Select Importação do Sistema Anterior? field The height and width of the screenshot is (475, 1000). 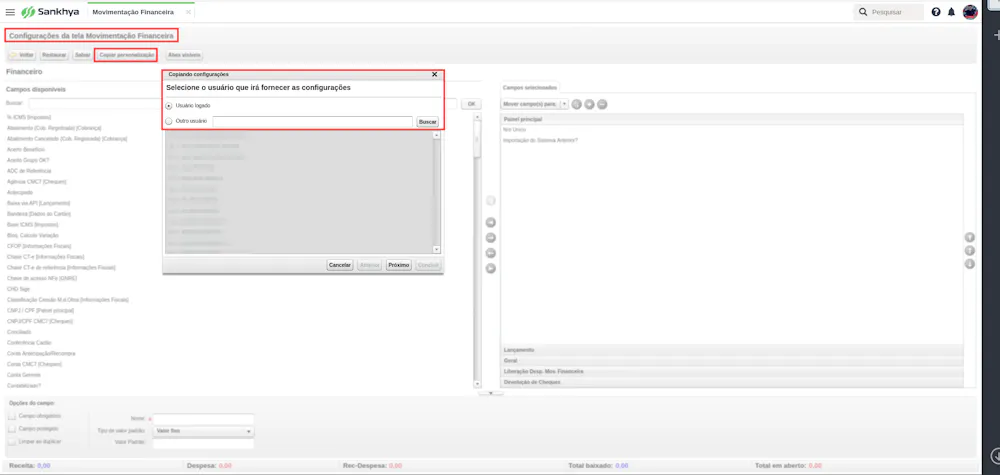pos(540,140)
